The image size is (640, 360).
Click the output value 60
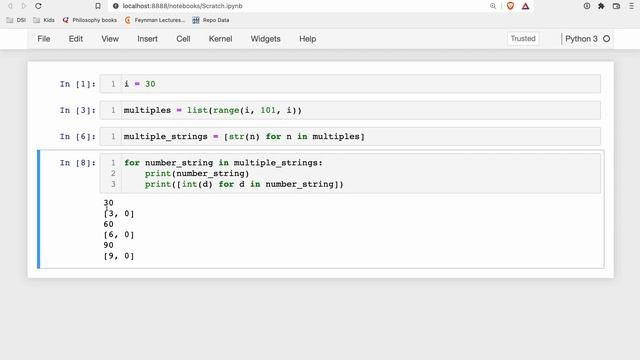[x=108, y=224]
